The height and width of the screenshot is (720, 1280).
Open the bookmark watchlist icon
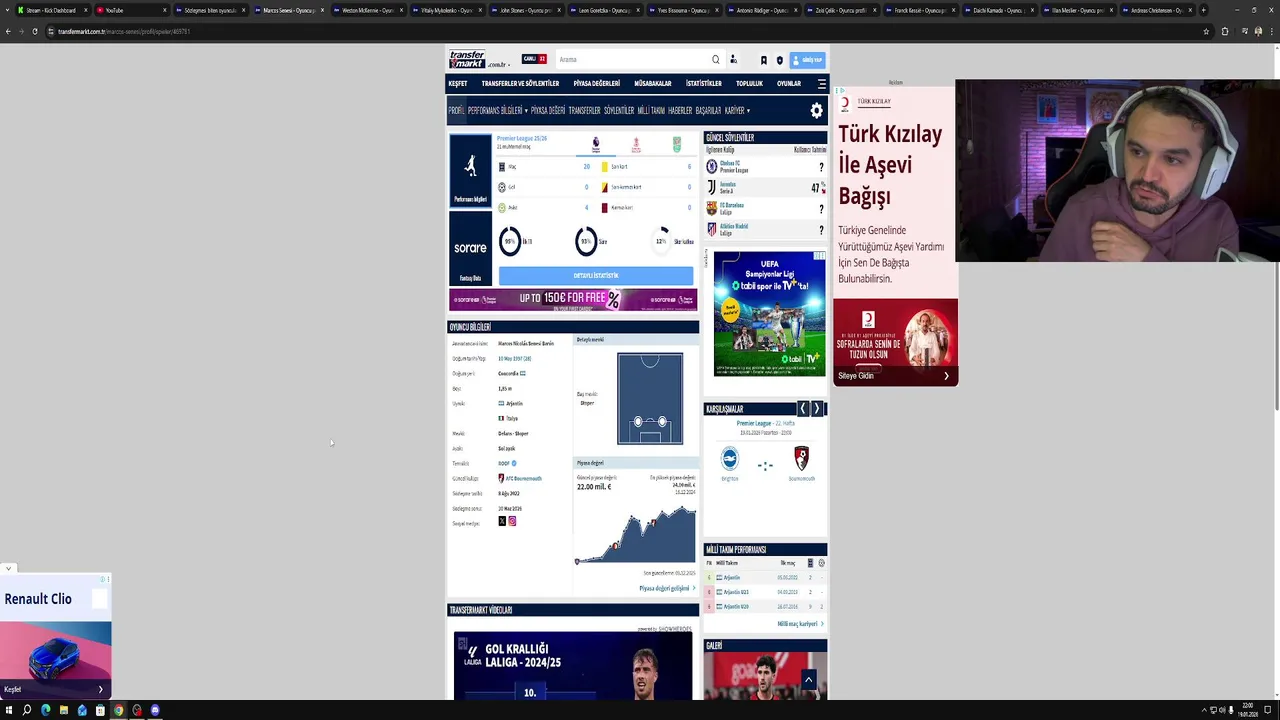pos(764,60)
